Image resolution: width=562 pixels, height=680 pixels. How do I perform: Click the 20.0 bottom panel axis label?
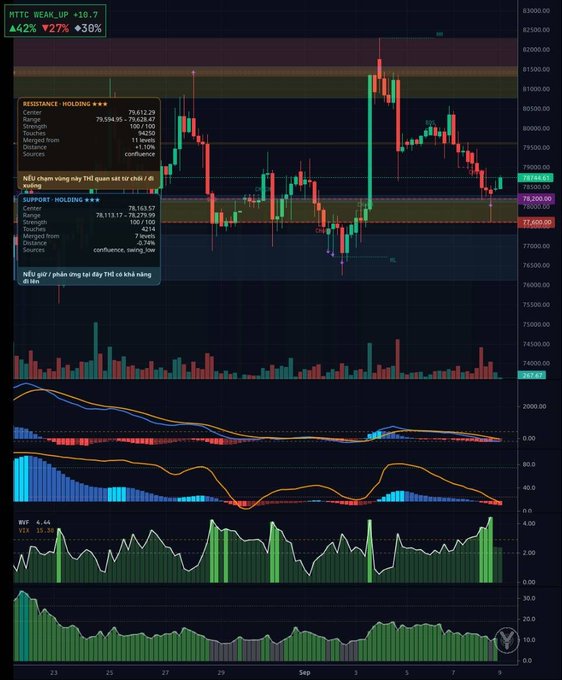tap(529, 619)
